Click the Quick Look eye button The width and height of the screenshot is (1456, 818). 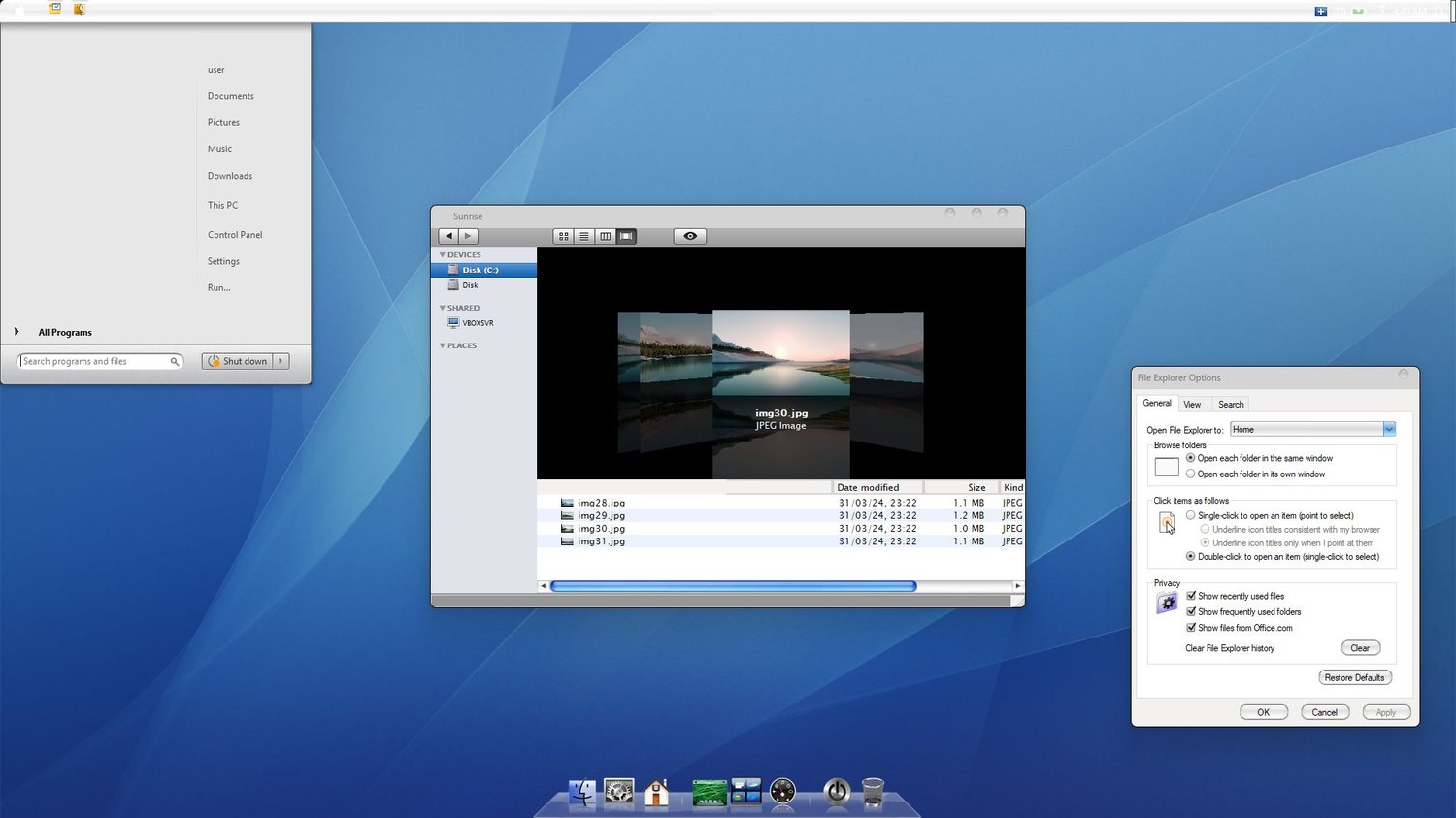690,236
